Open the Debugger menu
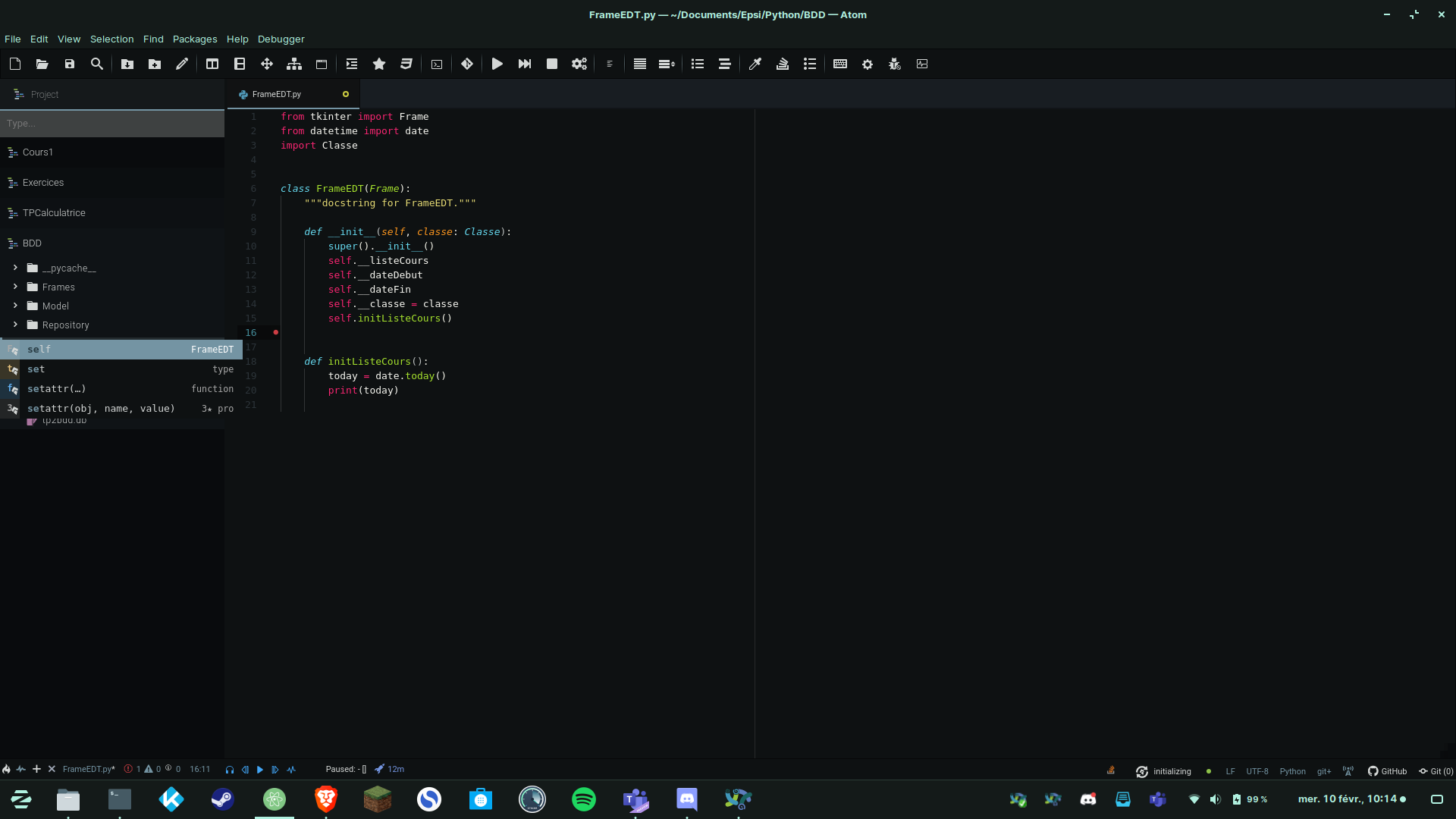The width and height of the screenshot is (1456, 819). point(280,39)
